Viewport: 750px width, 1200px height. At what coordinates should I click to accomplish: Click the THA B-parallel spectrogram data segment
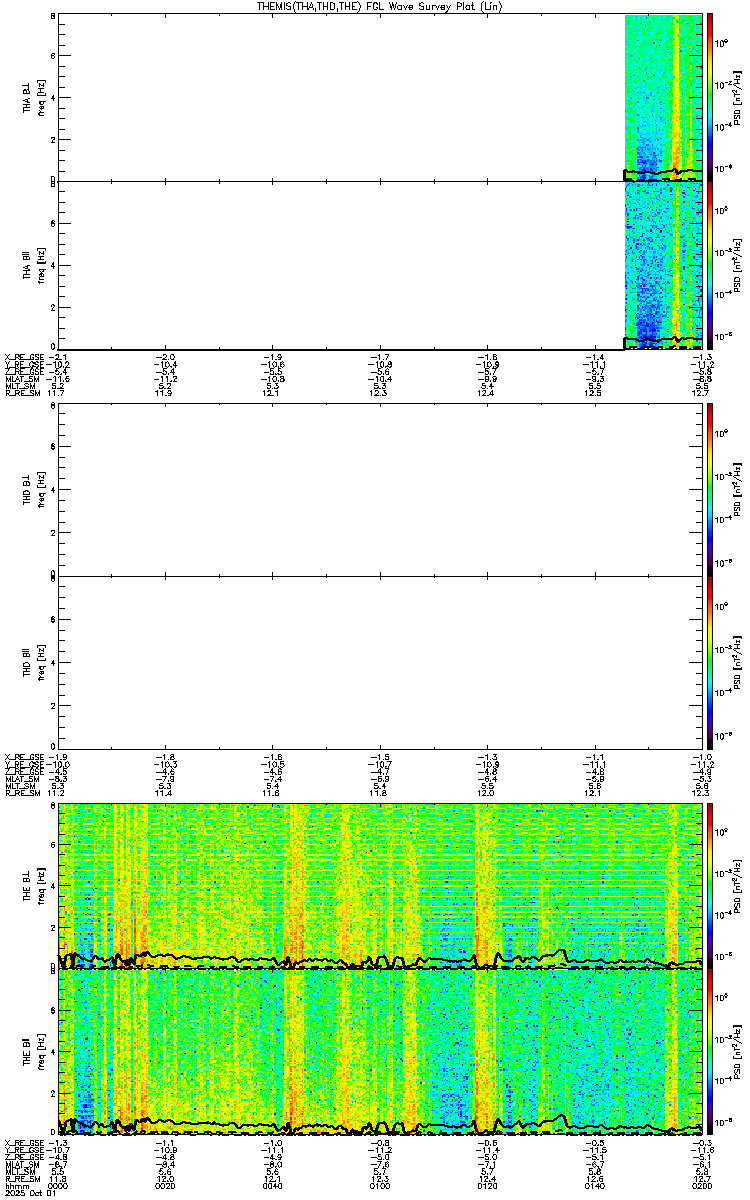[664, 265]
